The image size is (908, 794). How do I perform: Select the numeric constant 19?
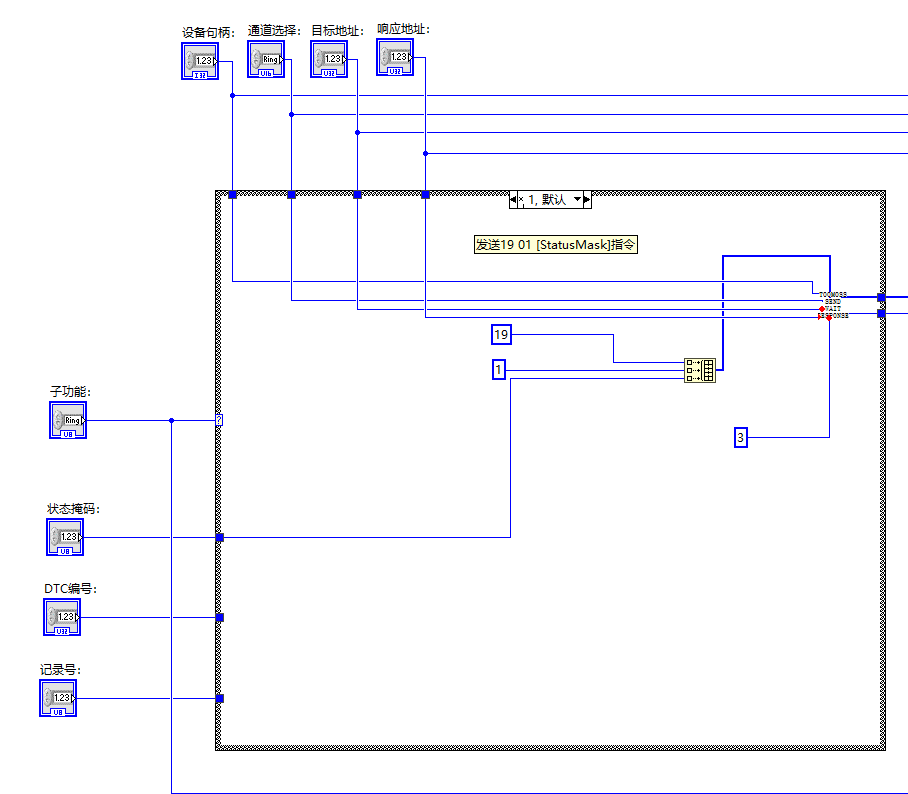pyautogui.click(x=501, y=335)
